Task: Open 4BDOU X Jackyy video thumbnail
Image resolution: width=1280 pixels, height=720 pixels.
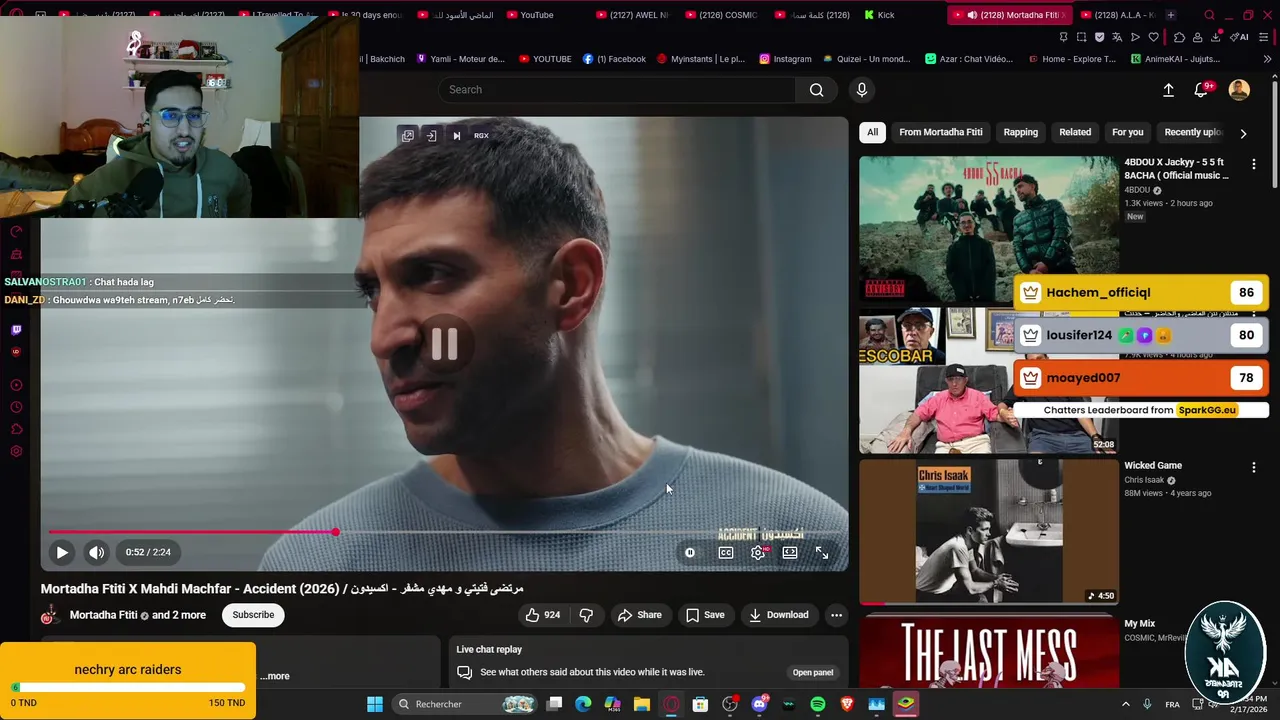Action: click(x=988, y=228)
